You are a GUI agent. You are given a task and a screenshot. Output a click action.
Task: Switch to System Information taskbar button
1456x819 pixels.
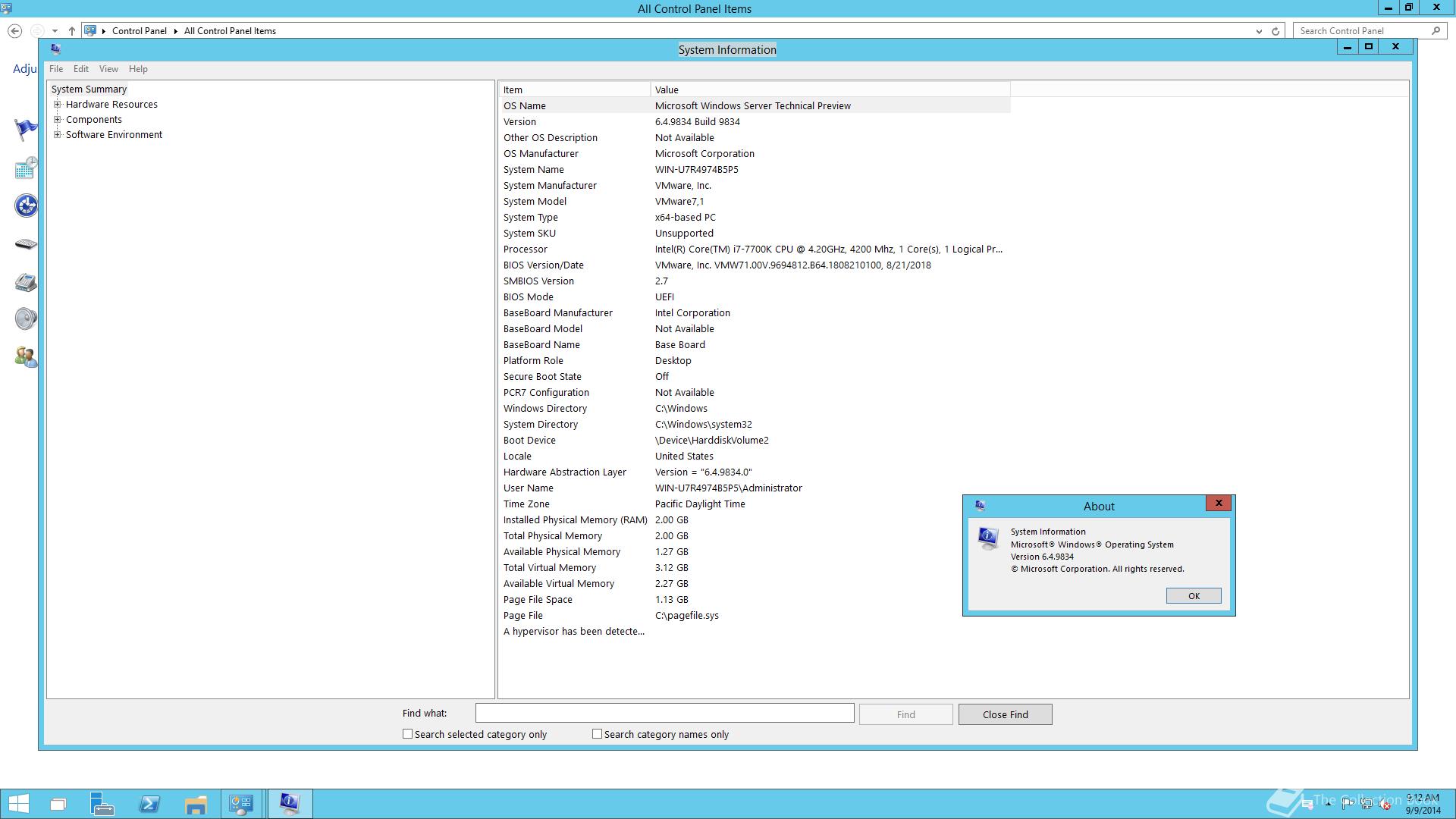coord(290,804)
